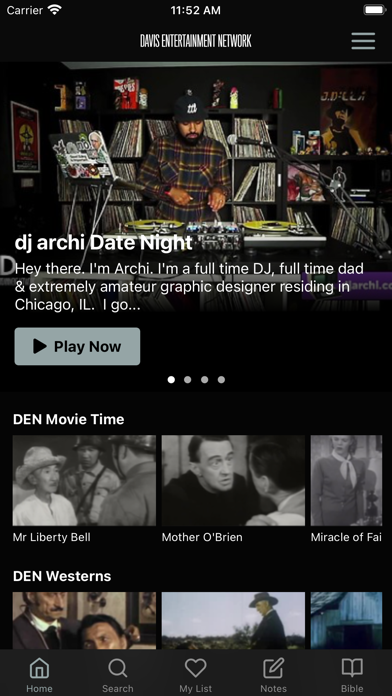Tap the Wi-Fi status icon
392x696 pixels.
click(x=55, y=10)
